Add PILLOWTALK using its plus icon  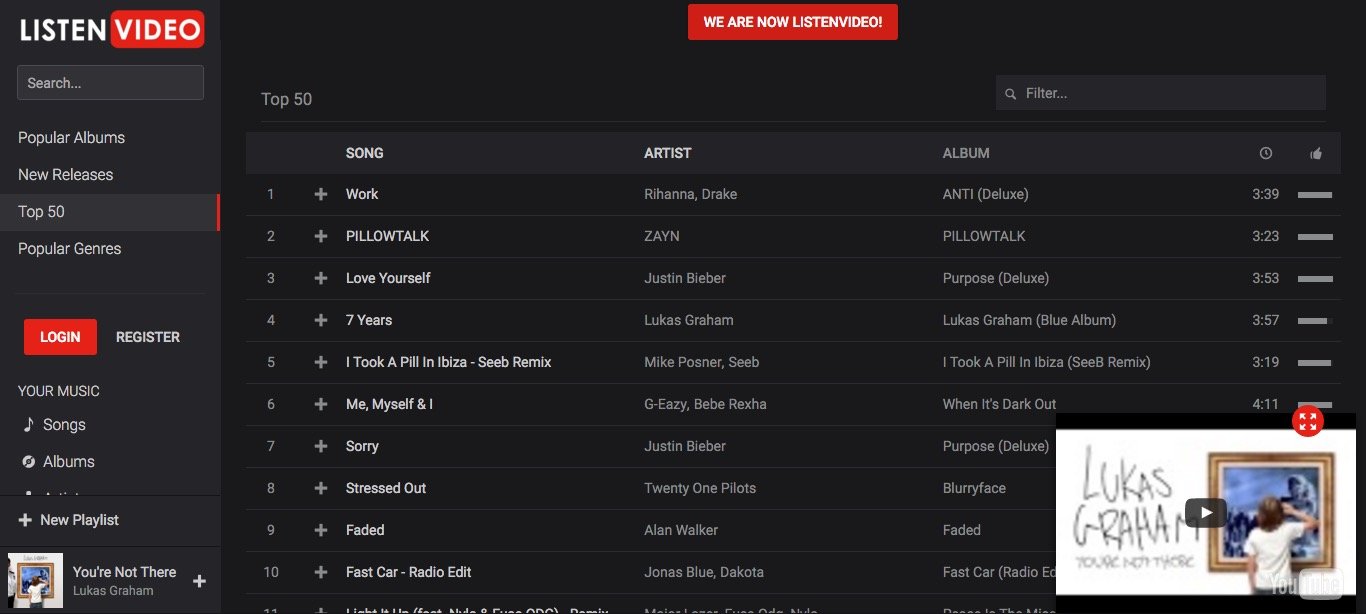321,236
